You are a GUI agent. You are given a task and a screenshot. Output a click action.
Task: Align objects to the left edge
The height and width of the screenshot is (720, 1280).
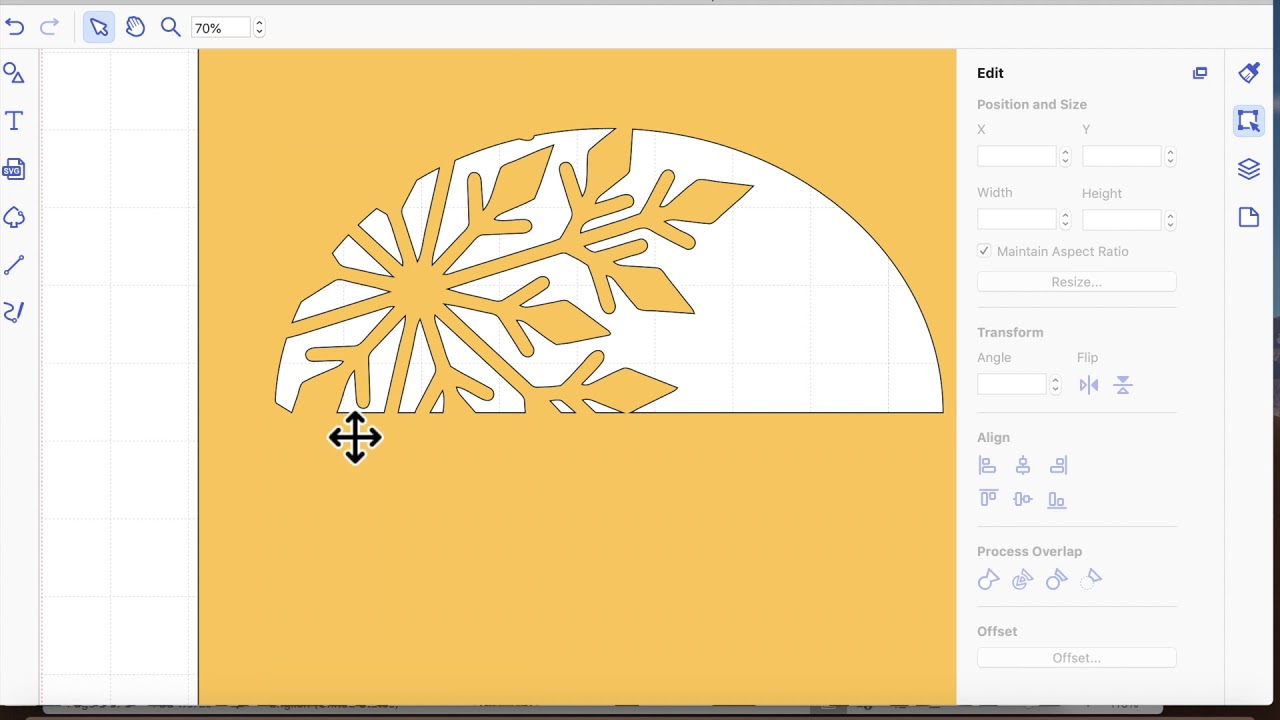coord(987,465)
